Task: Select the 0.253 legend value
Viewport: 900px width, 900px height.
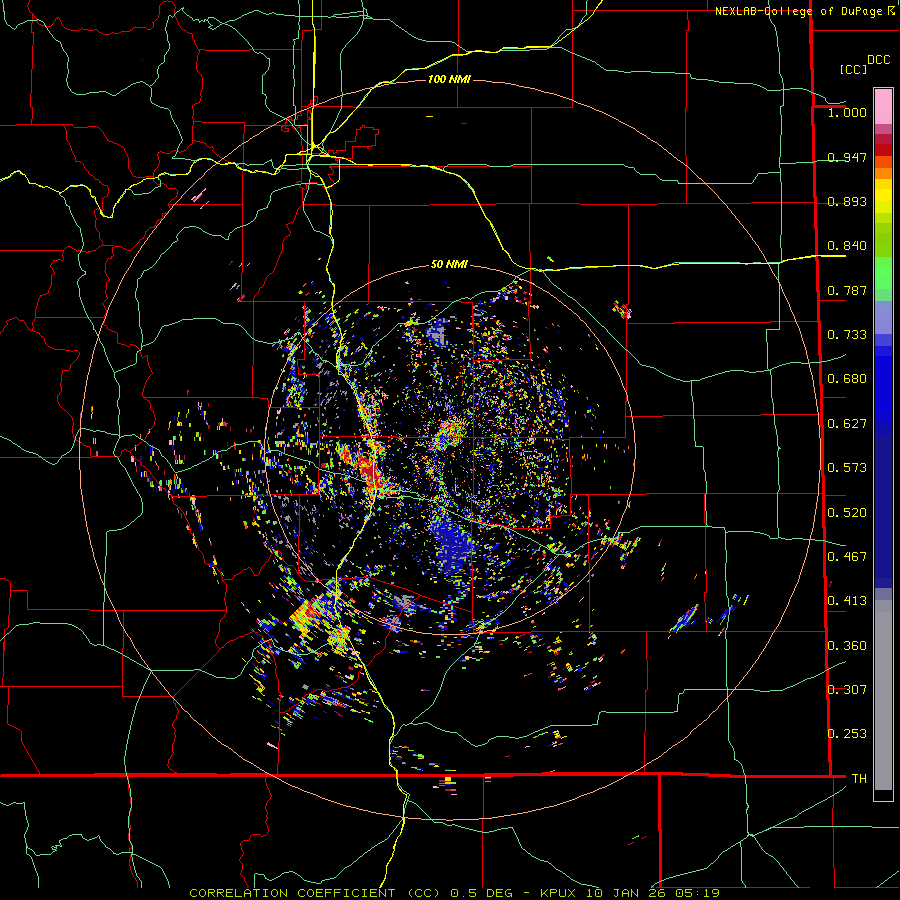Action: [847, 734]
